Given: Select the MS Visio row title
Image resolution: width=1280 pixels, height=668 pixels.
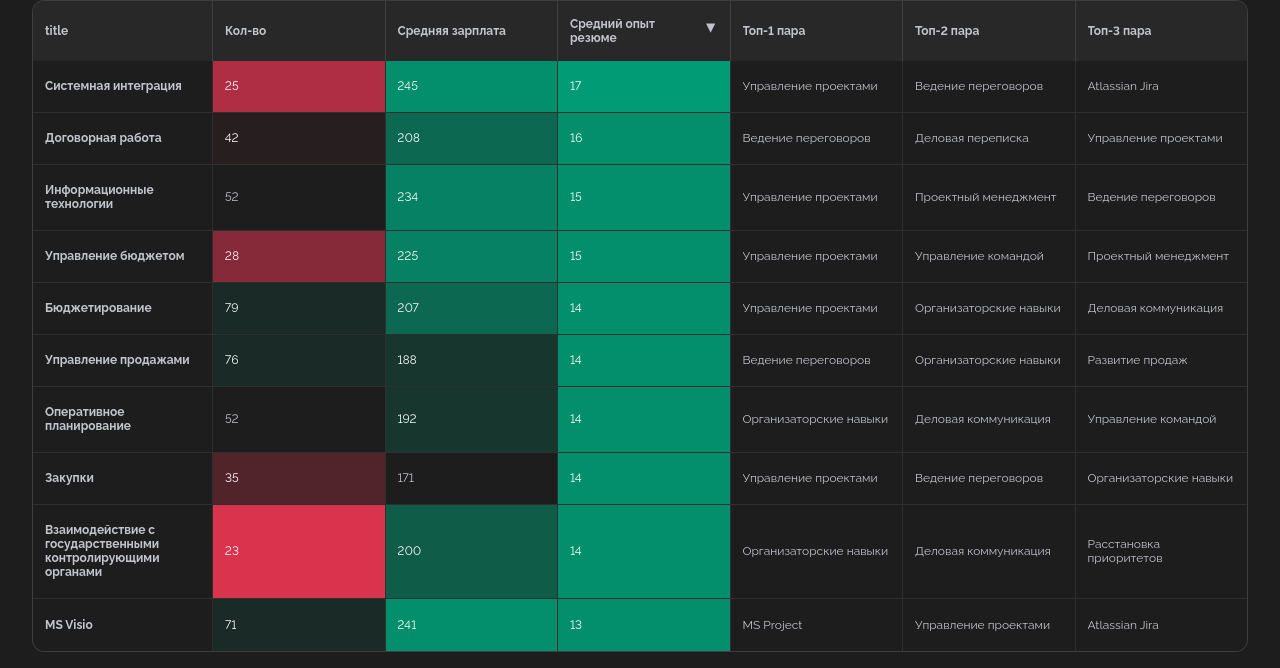Looking at the screenshot, I should tap(69, 625).
